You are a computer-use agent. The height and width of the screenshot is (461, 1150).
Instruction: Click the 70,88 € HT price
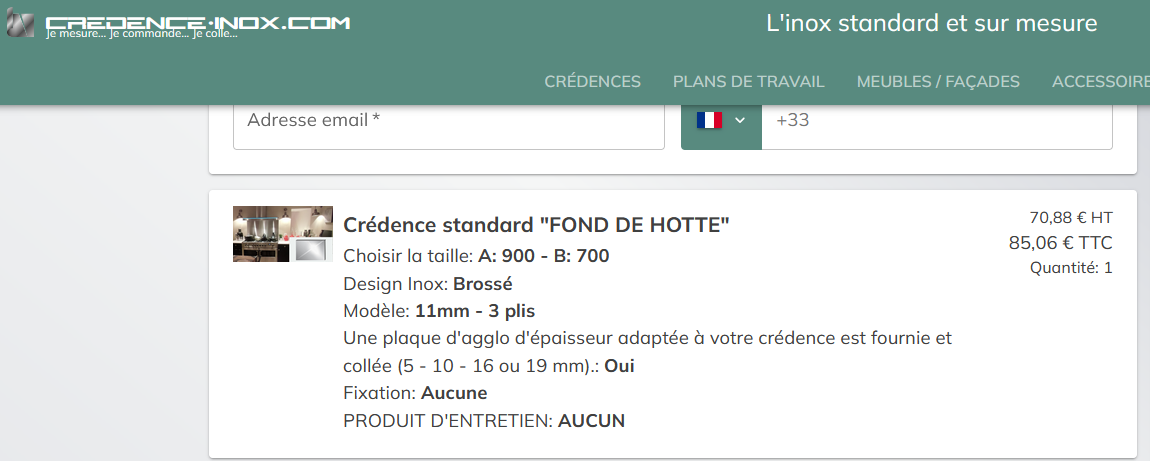point(1070,217)
